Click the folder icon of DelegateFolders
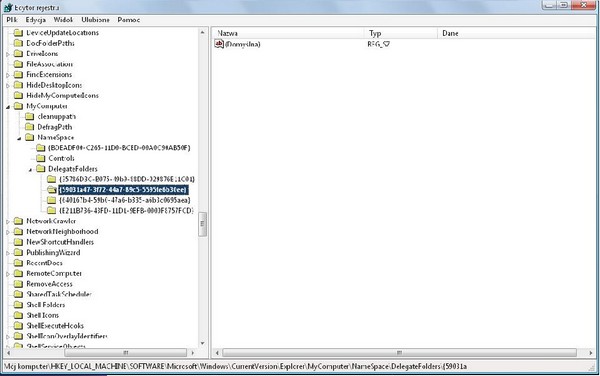600x376 pixels. click(x=41, y=169)
